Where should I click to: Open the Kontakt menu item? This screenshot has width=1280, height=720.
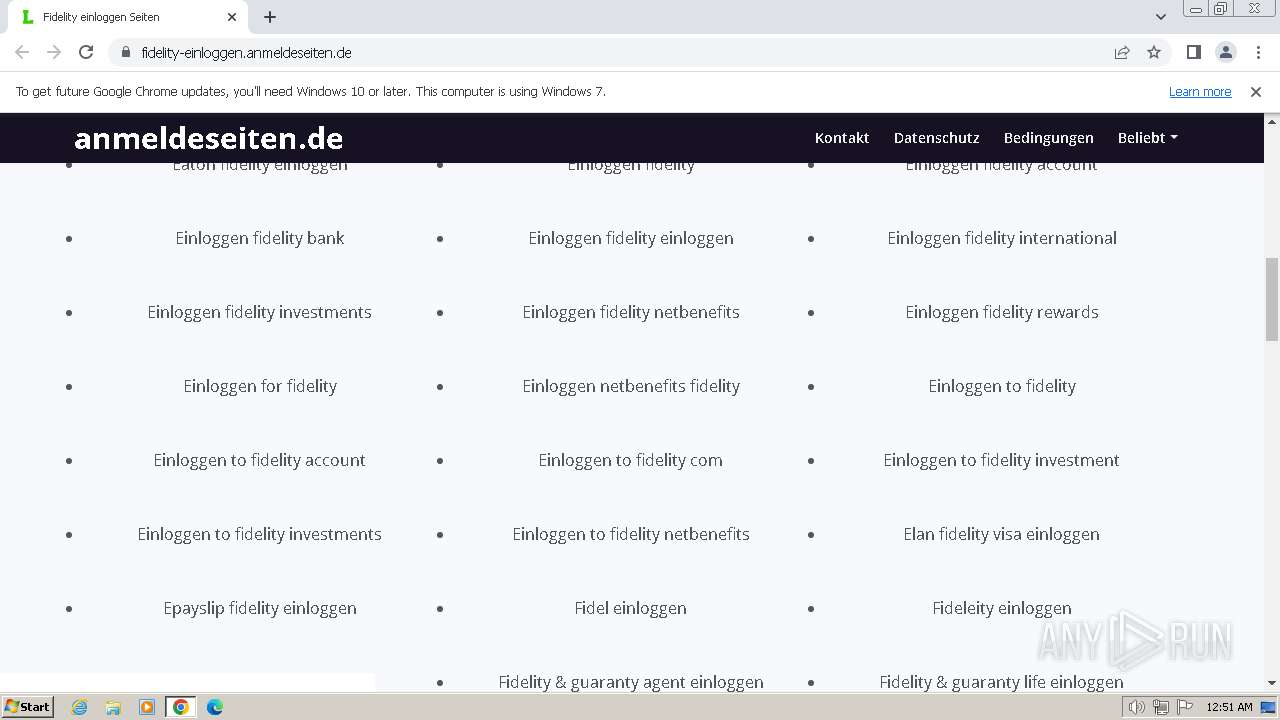pos(841,138)
